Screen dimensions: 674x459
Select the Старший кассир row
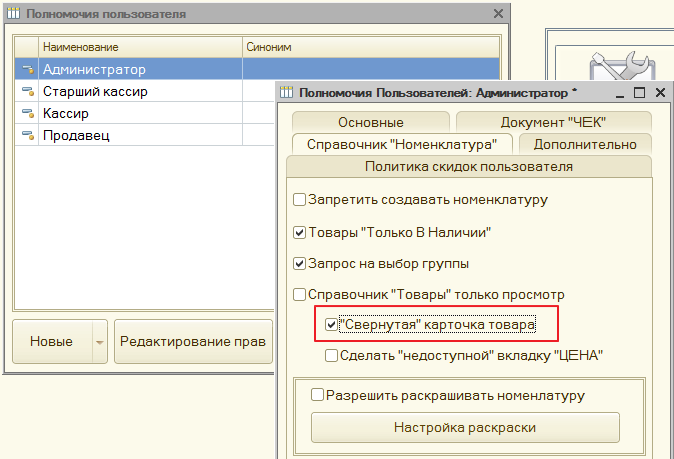144,91
